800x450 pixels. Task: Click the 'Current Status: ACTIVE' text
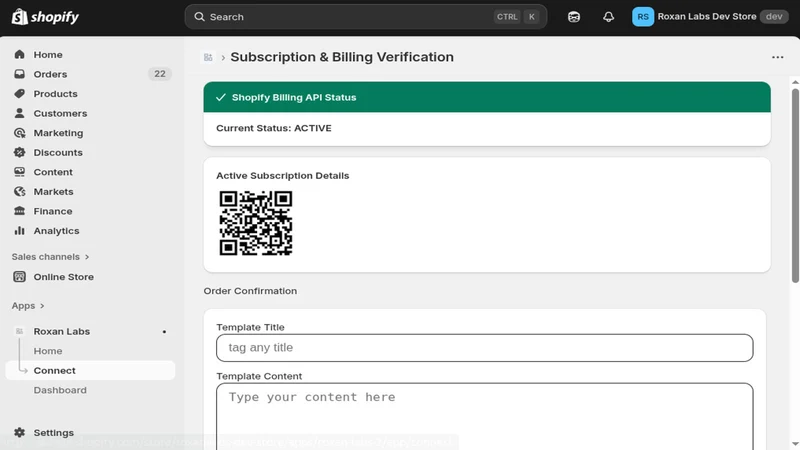tap(274, 128)
